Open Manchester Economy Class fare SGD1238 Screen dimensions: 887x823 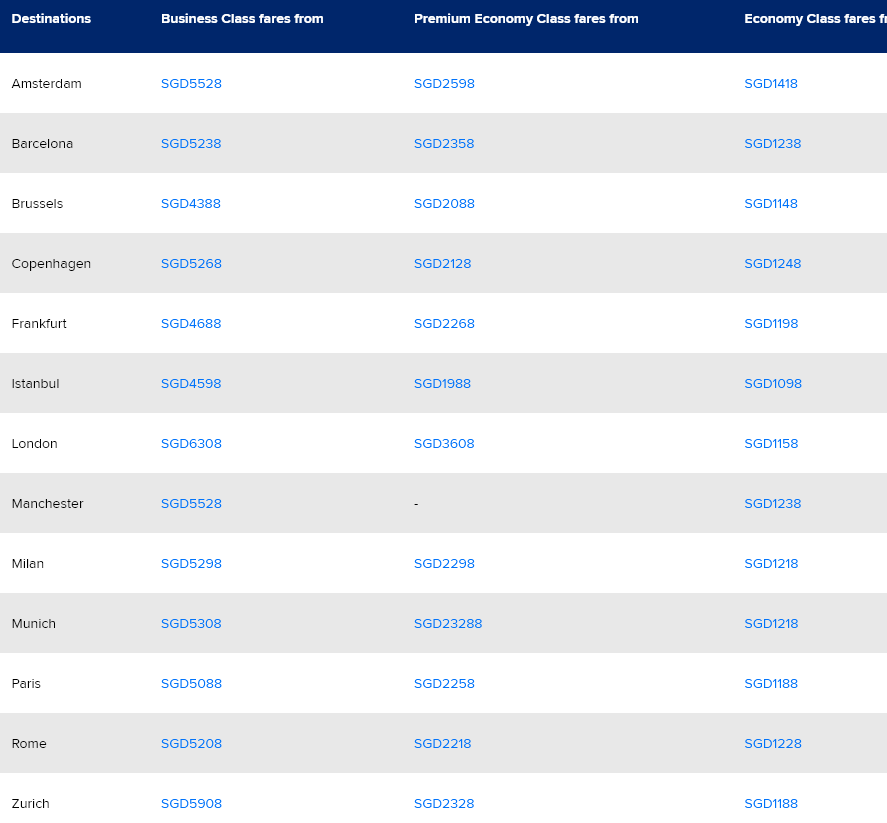click(773, 504)
